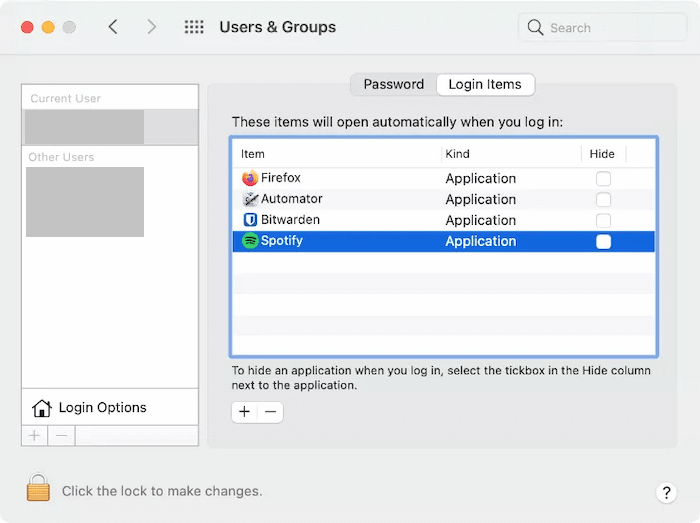Select the Automator row name
Image resolution: width=700 pixels, height=523 pixels.
(292, 199)
